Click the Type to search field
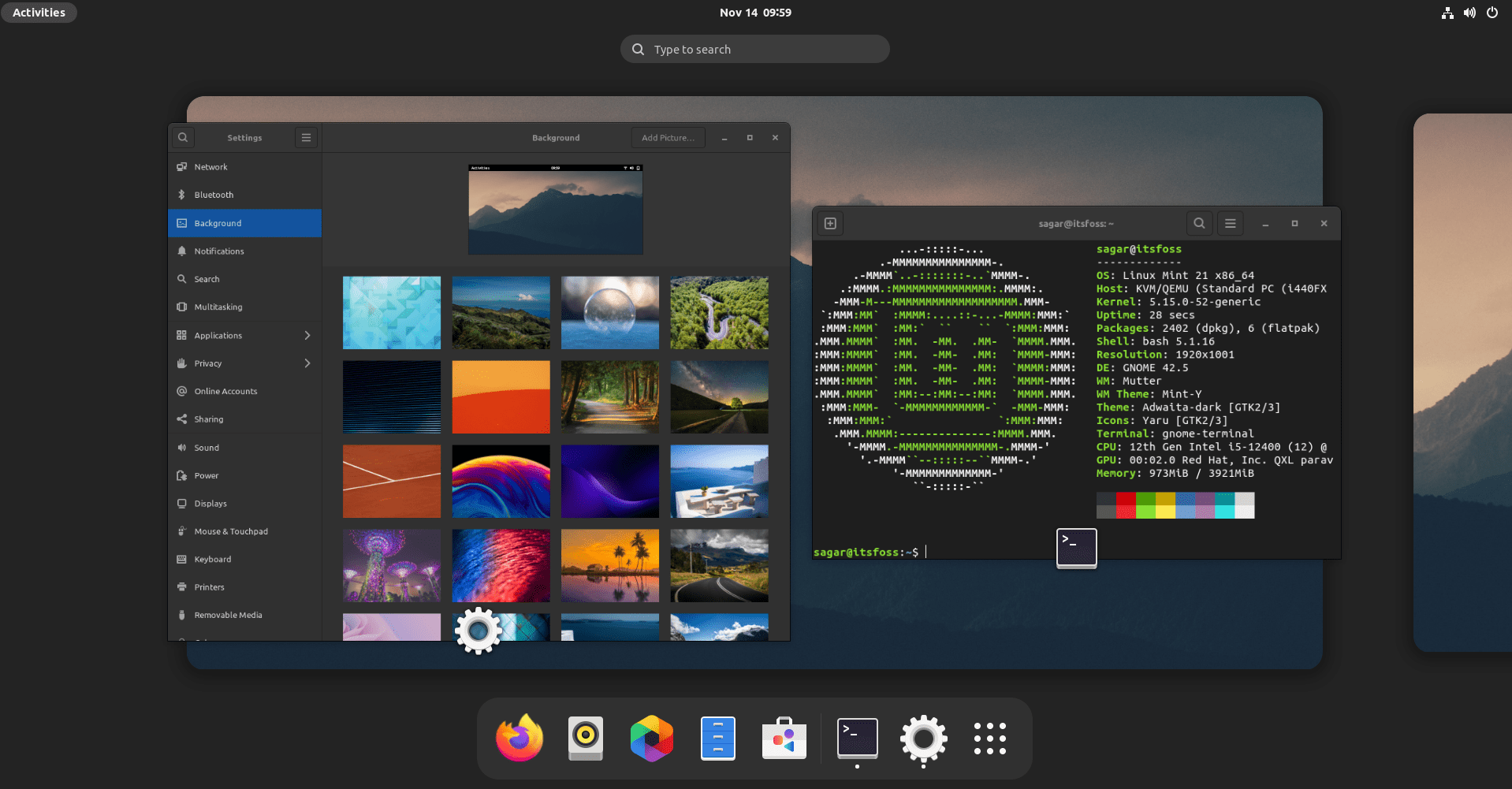Image resolution: width=1512 pixels, height=789 pixels. tap(754, 48)
